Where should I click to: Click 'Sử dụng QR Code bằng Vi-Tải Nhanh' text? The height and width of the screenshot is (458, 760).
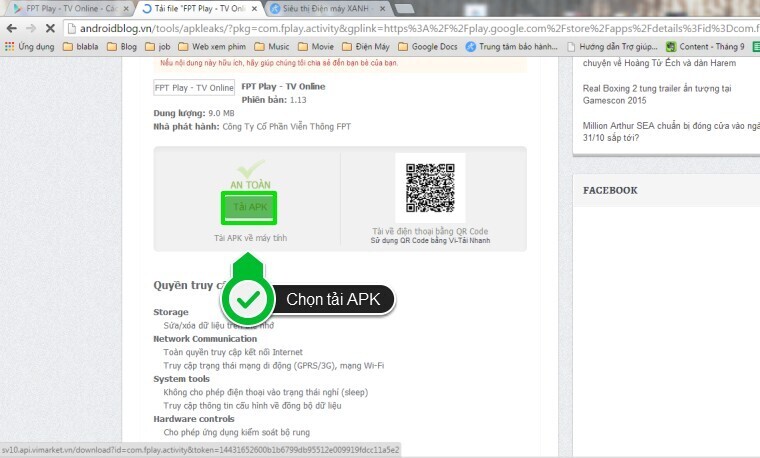click(430, 240)
